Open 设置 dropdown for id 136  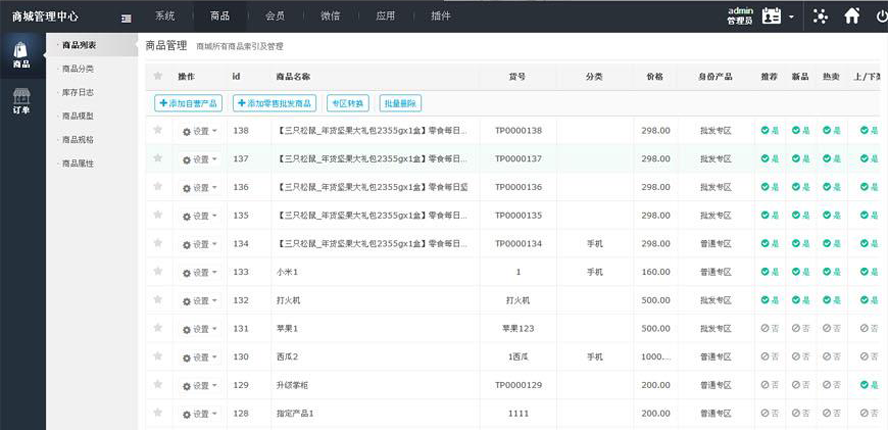tap(200, 188)
